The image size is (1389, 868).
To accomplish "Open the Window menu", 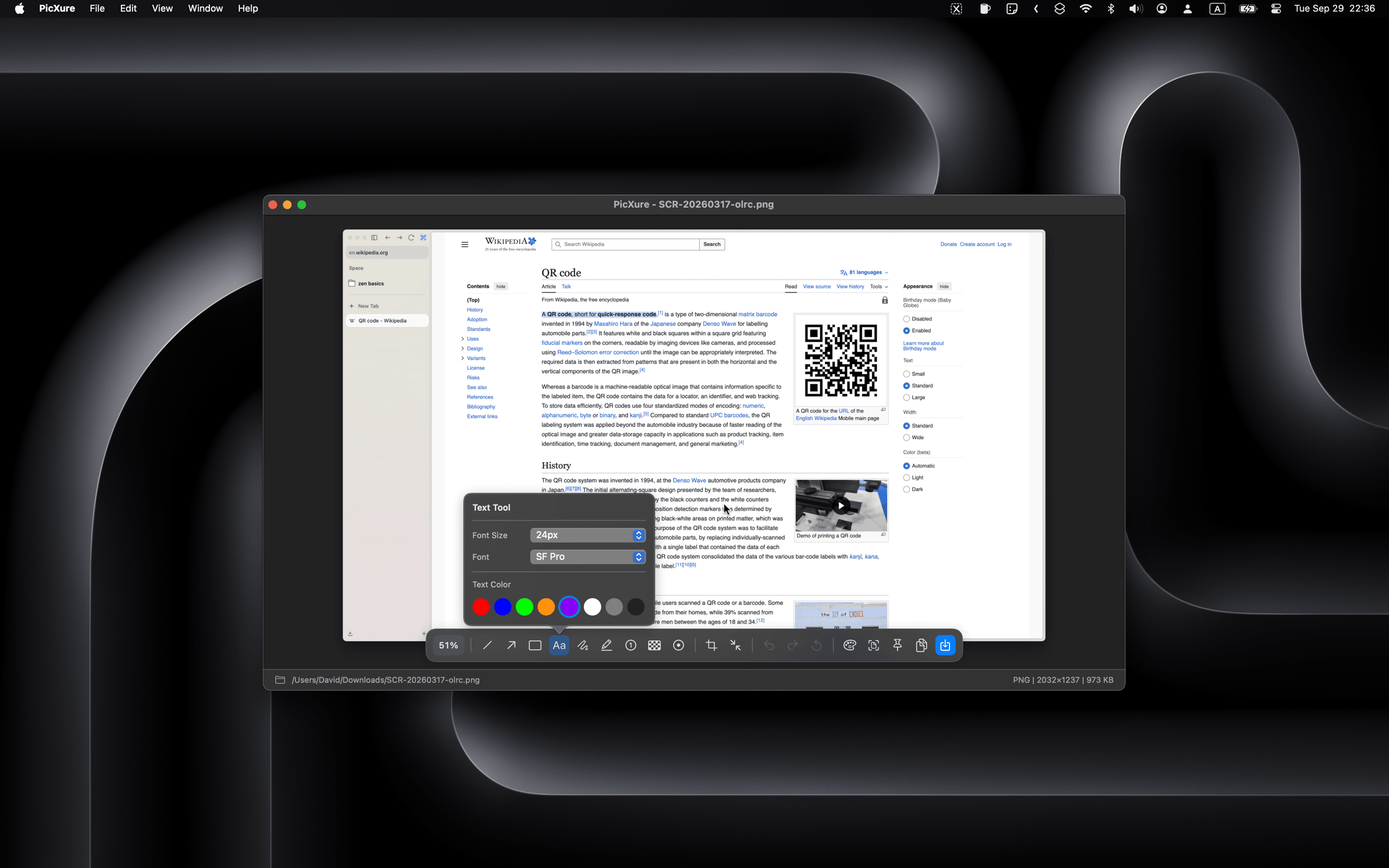I will pyautogui.click(x=205, y=9).
